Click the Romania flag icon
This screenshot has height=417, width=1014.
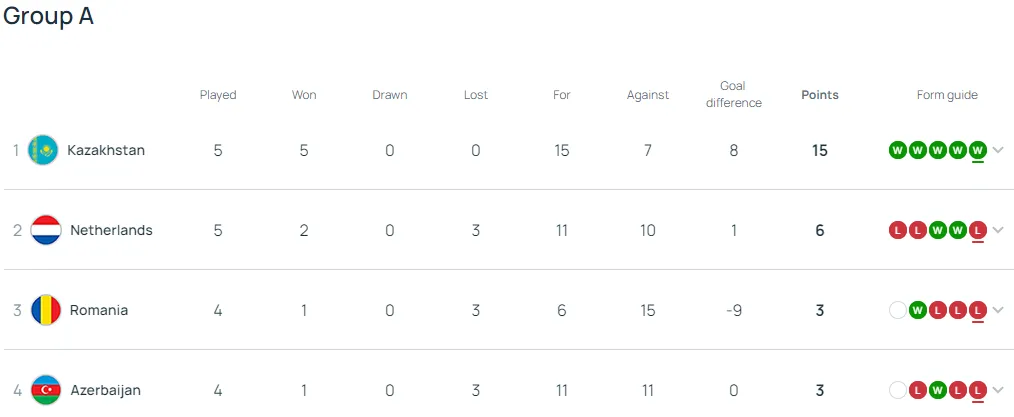pyautogui.click(x=46, y=310)
